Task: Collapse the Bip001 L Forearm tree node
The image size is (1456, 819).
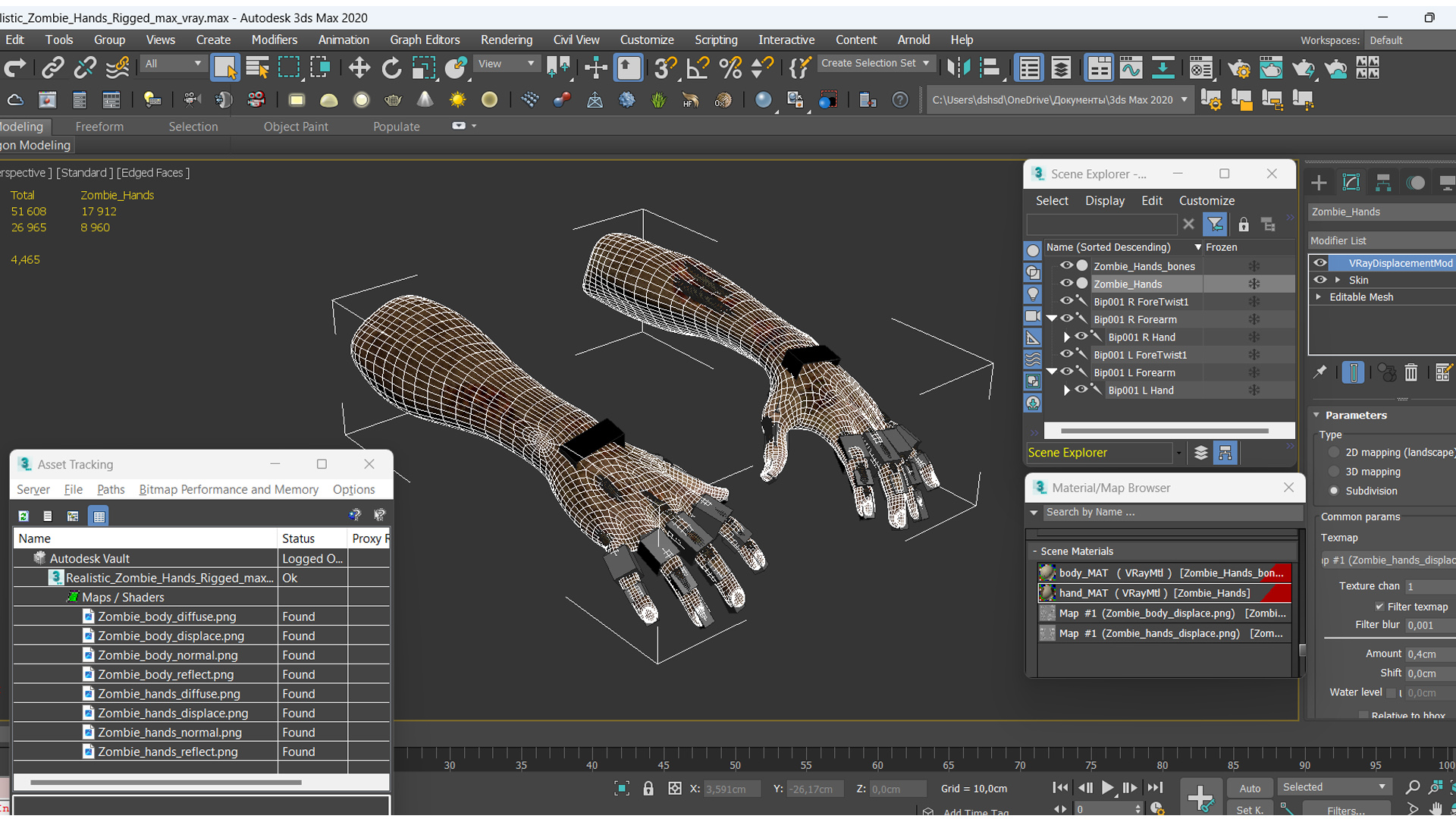Action: pos(1052,372)
